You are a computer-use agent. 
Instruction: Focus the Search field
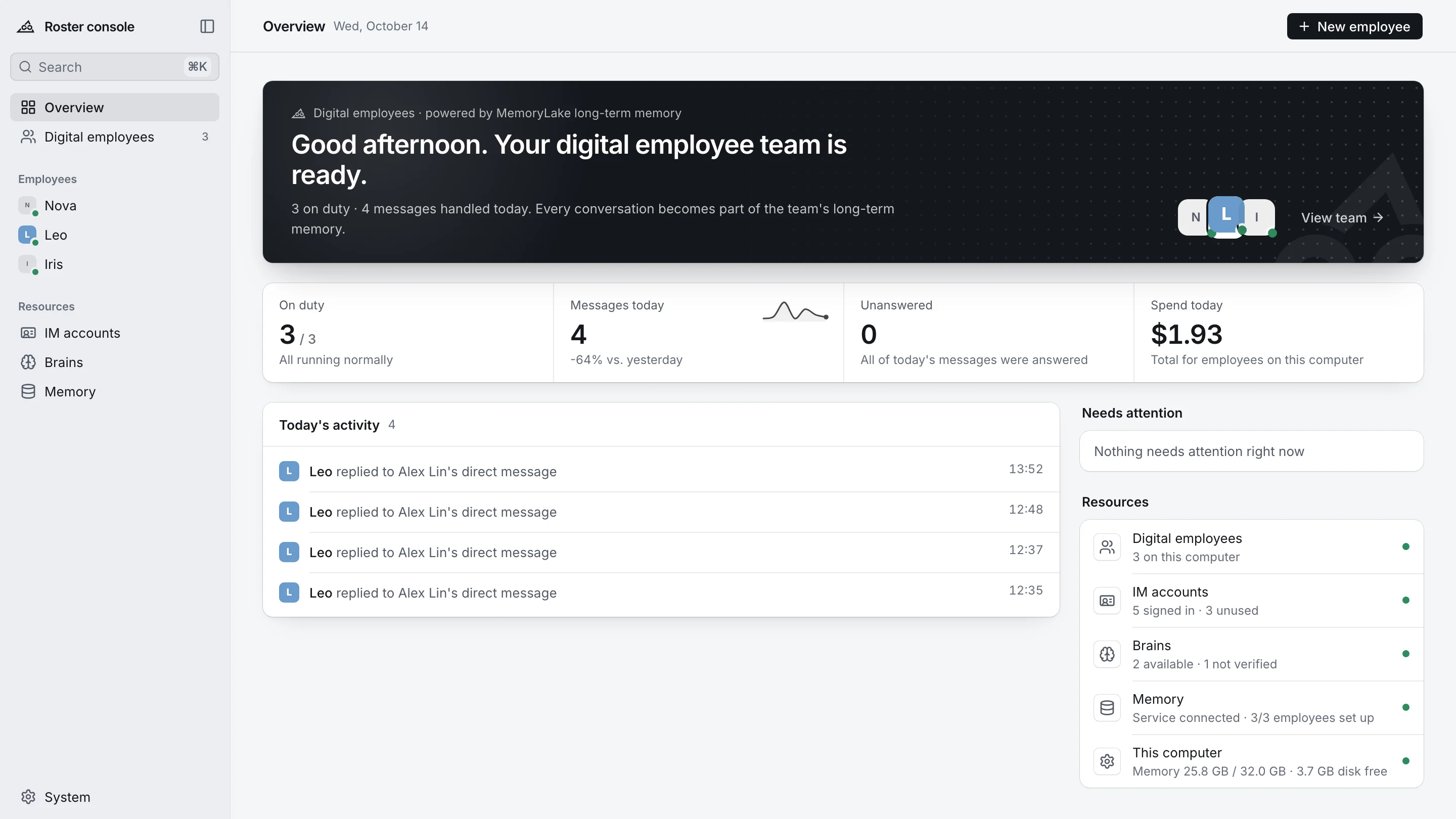pyautogui.click(x=114, y=67)
